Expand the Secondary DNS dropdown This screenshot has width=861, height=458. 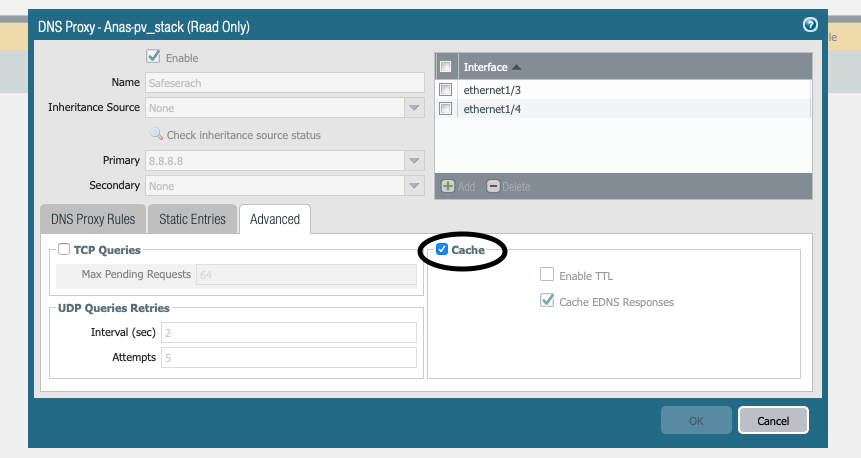(414, 186)
